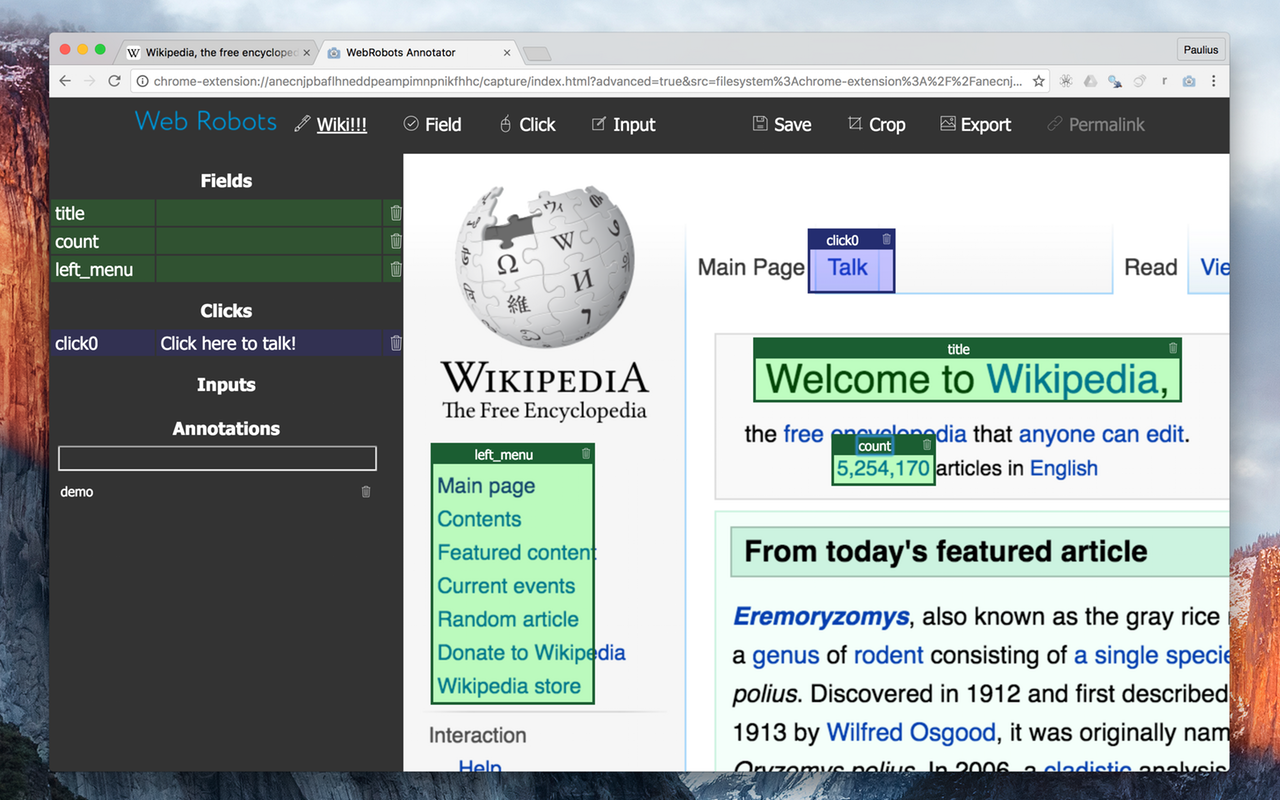Viewport: 1280px width, 800px height.
Task: Reload the page
Action: [x=114, y=81]
